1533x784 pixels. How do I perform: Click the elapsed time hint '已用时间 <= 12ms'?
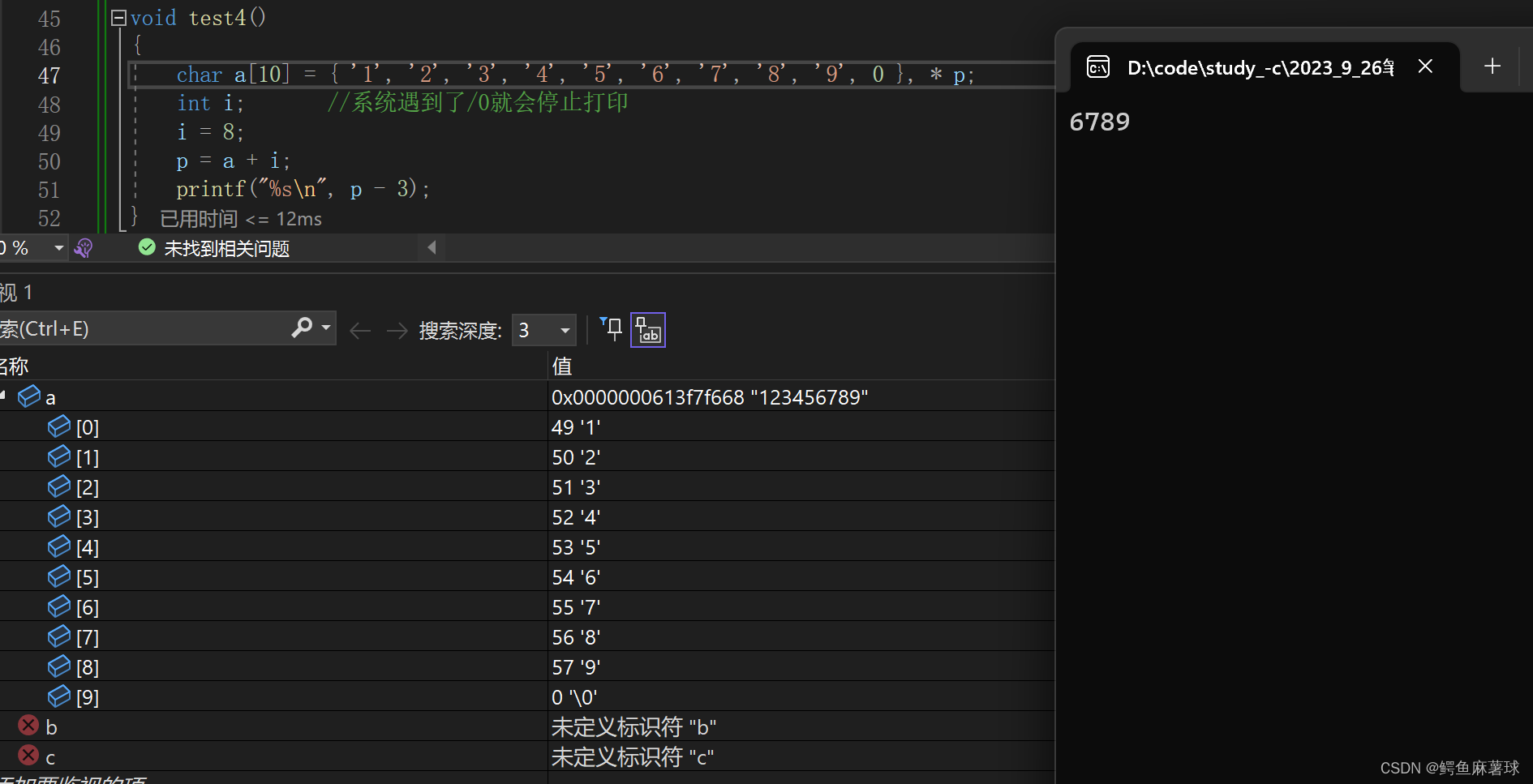coord(241,219)
